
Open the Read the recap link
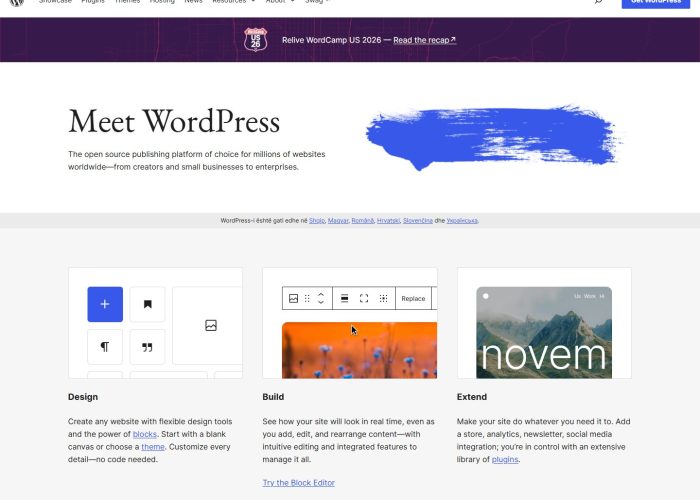point(424,40)
